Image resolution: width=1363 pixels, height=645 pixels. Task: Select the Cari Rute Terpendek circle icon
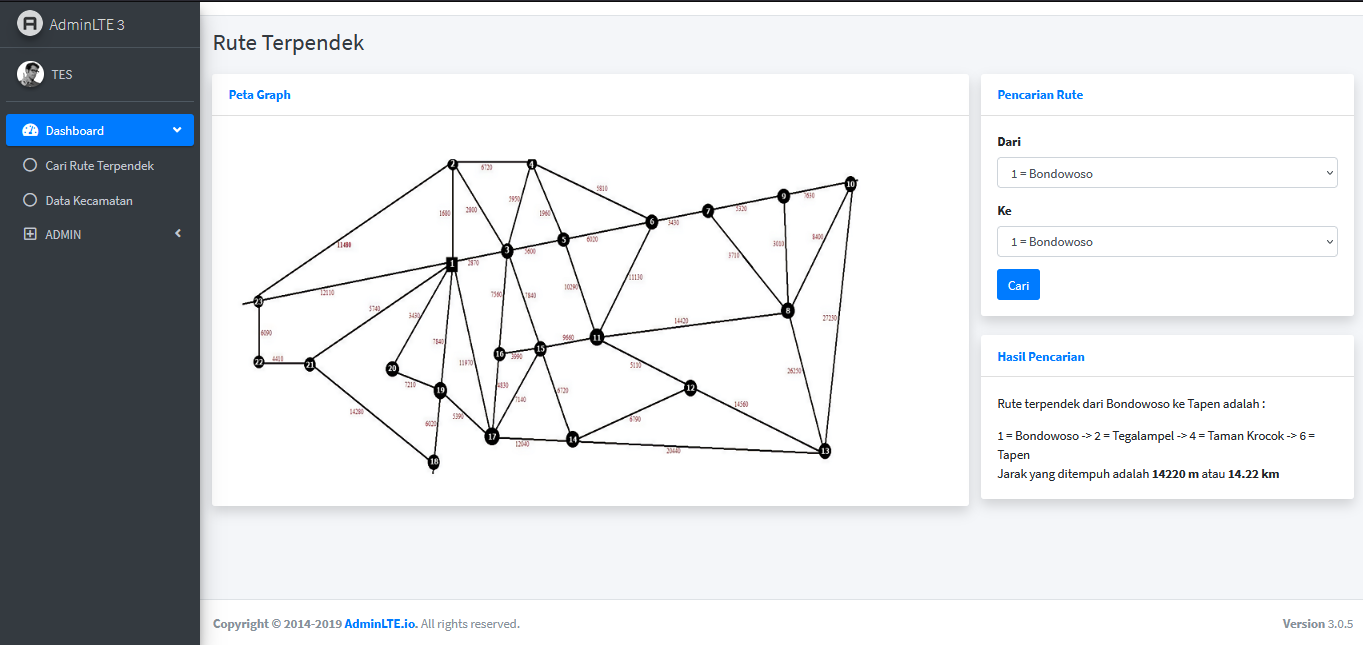pos(30,166)
